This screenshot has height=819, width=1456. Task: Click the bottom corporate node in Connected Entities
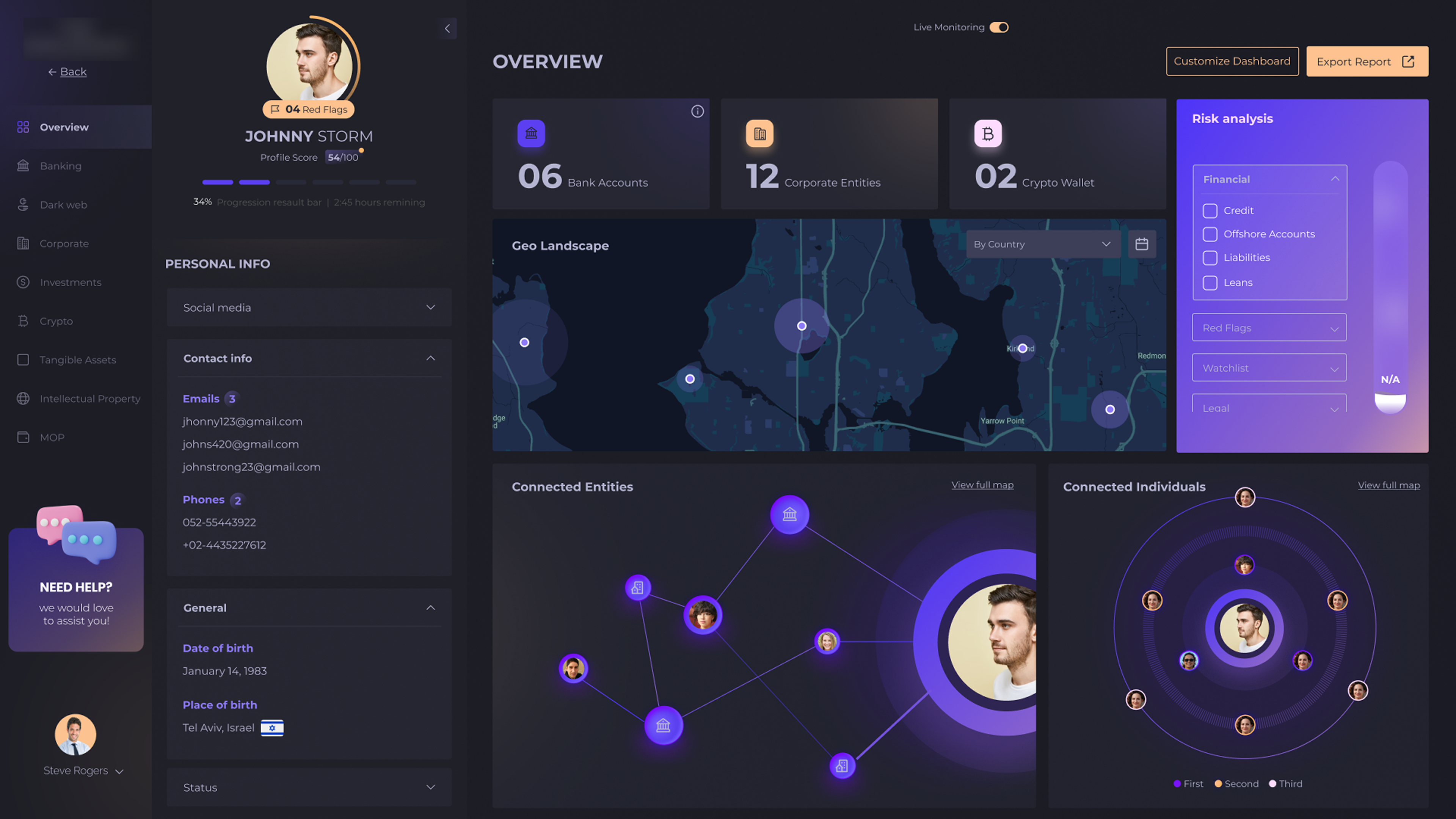click(842, 766)
